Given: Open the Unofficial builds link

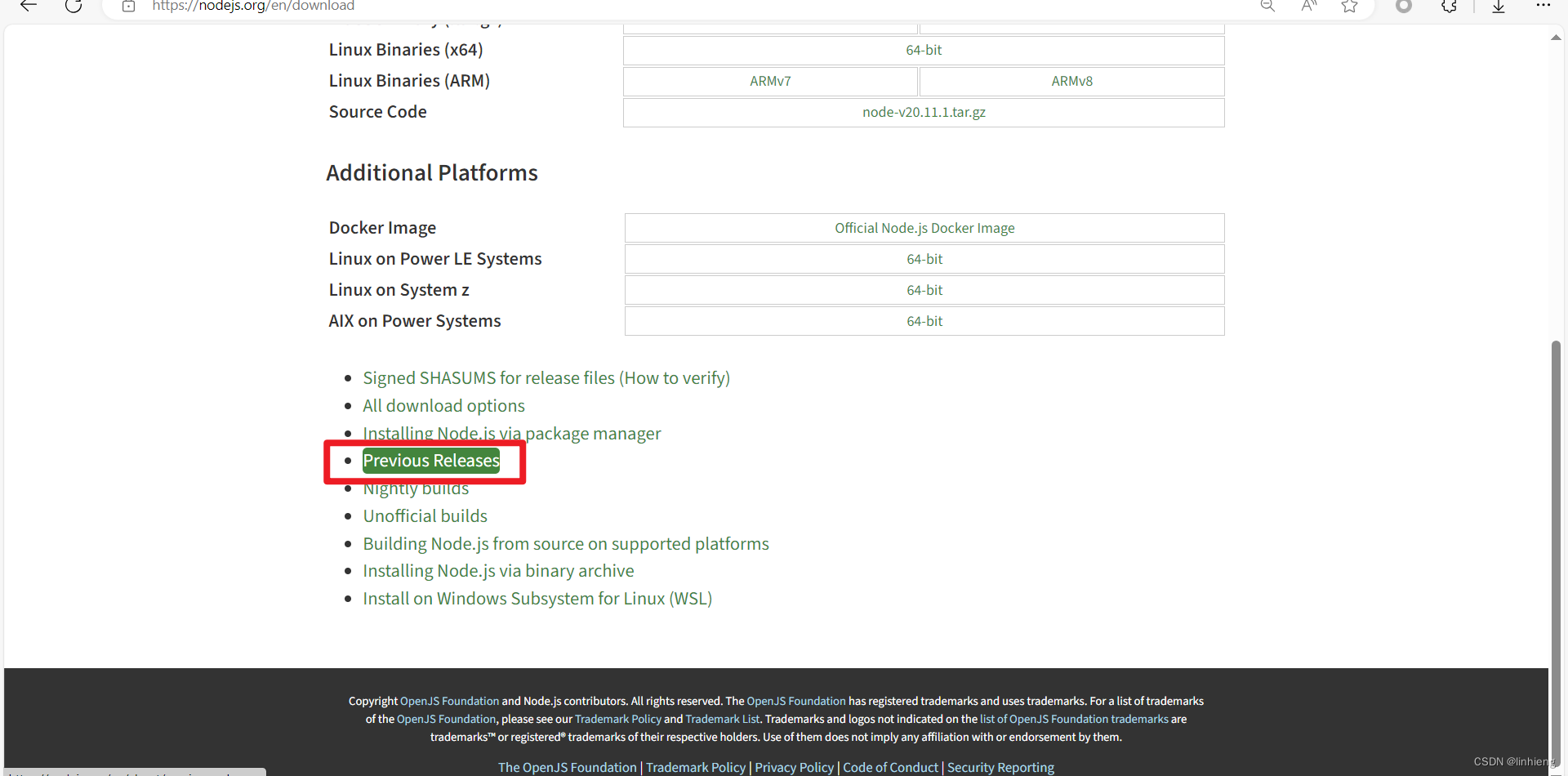Looking at the screenshot, I should [x=425, y=516].
